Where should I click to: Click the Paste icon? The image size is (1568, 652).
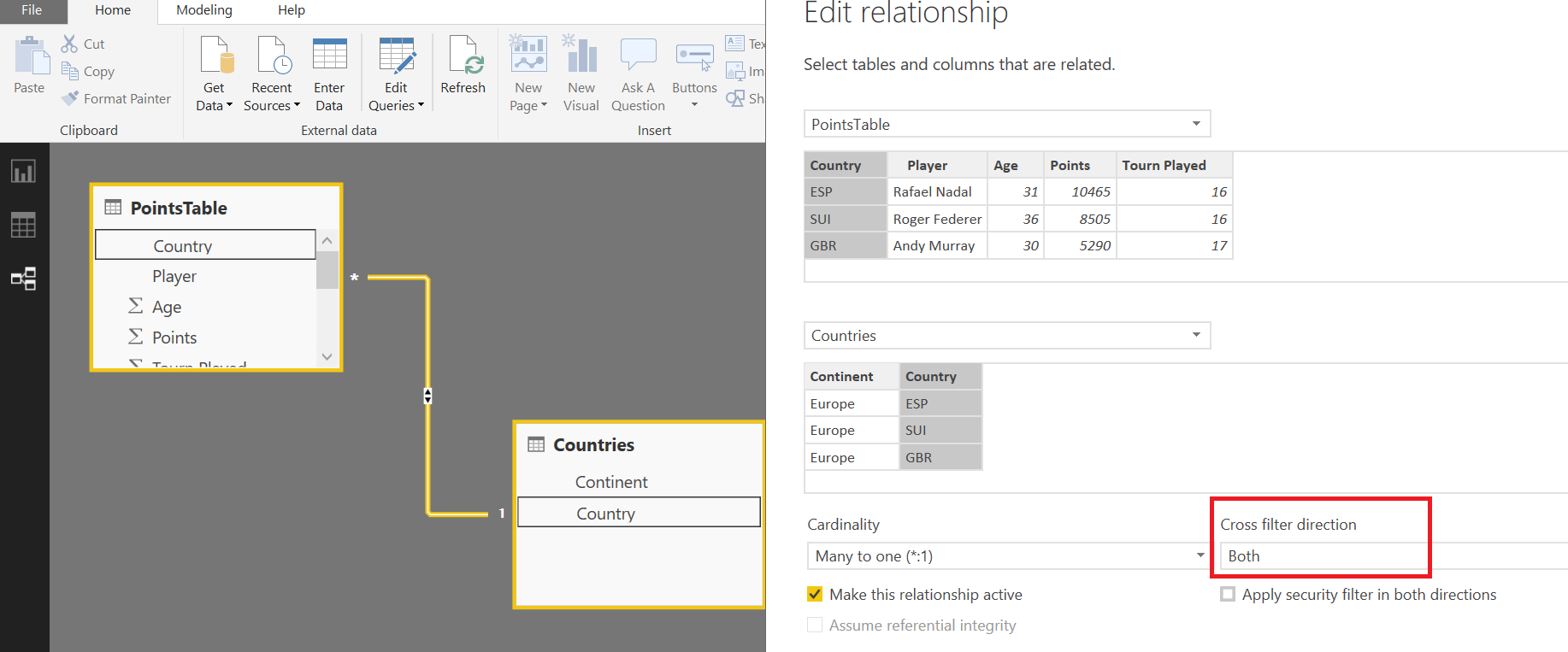[x=32, y=55]
